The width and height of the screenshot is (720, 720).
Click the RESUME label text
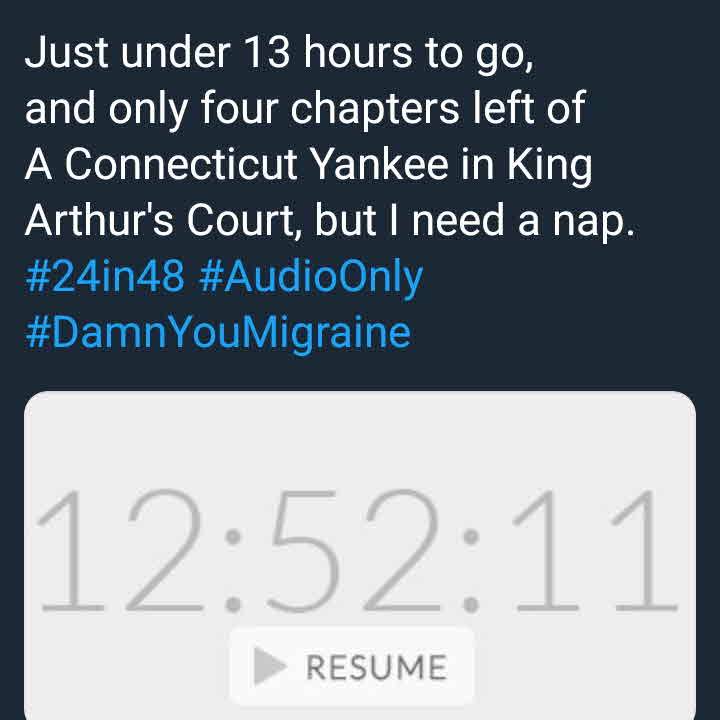click(376, 668)
